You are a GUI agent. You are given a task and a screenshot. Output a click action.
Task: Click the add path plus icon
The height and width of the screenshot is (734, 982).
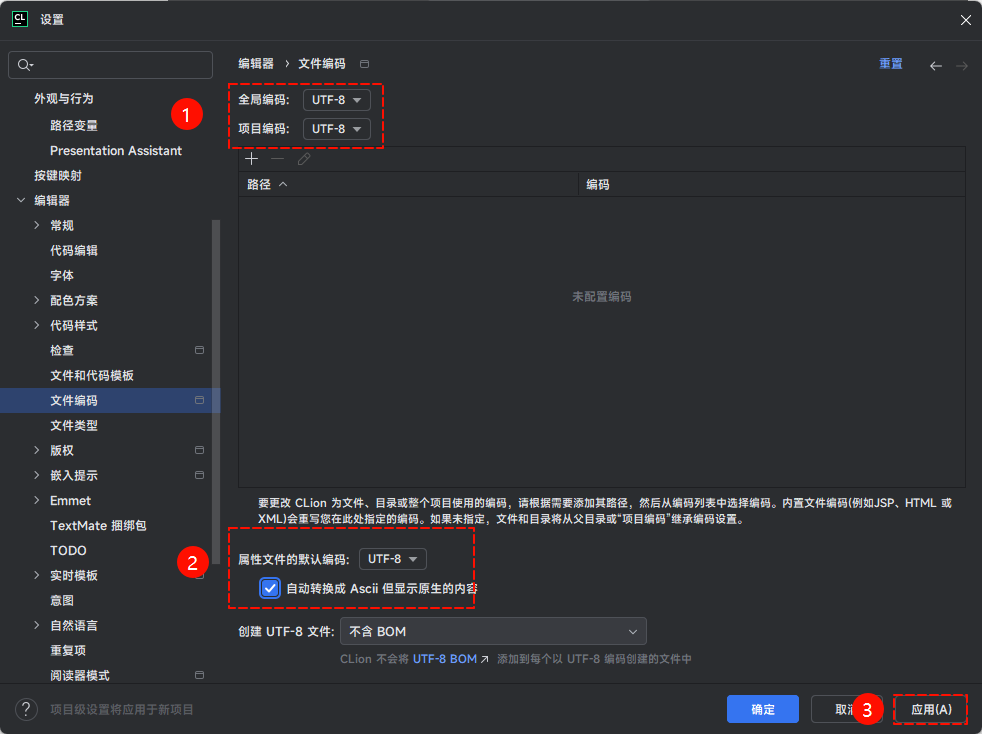coord(251,158)
